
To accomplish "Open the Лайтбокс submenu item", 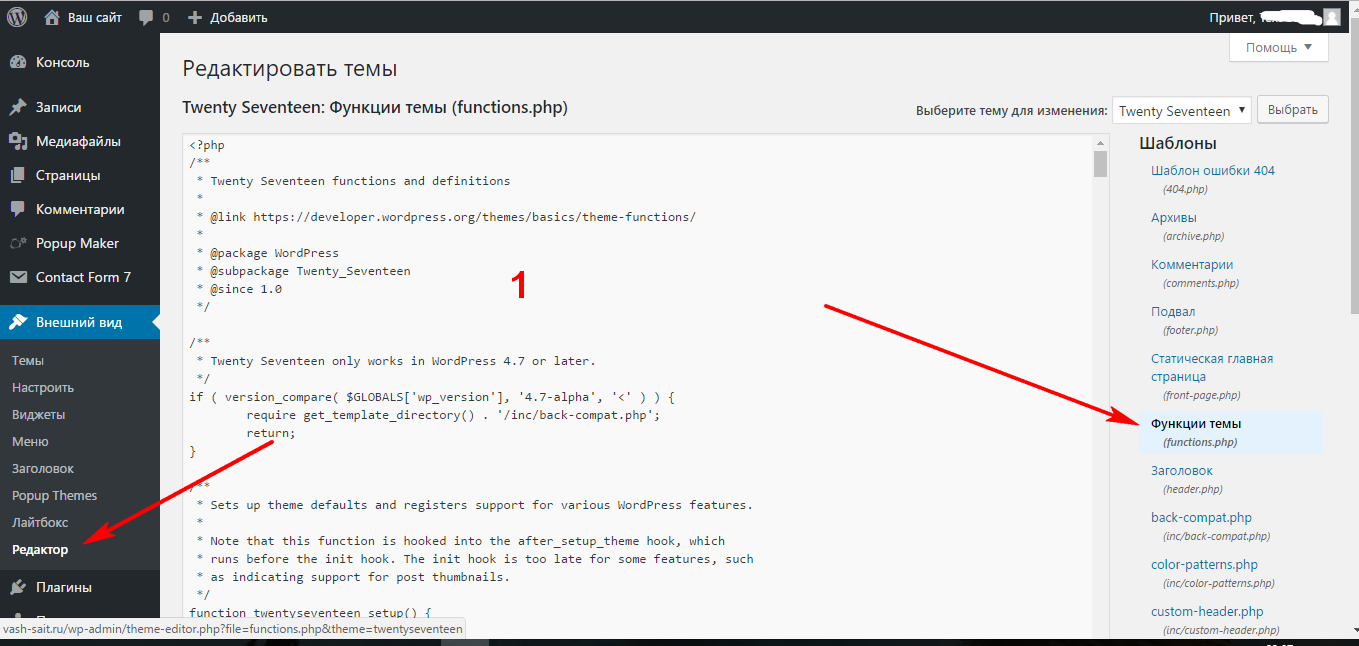I will pos(40,522).
